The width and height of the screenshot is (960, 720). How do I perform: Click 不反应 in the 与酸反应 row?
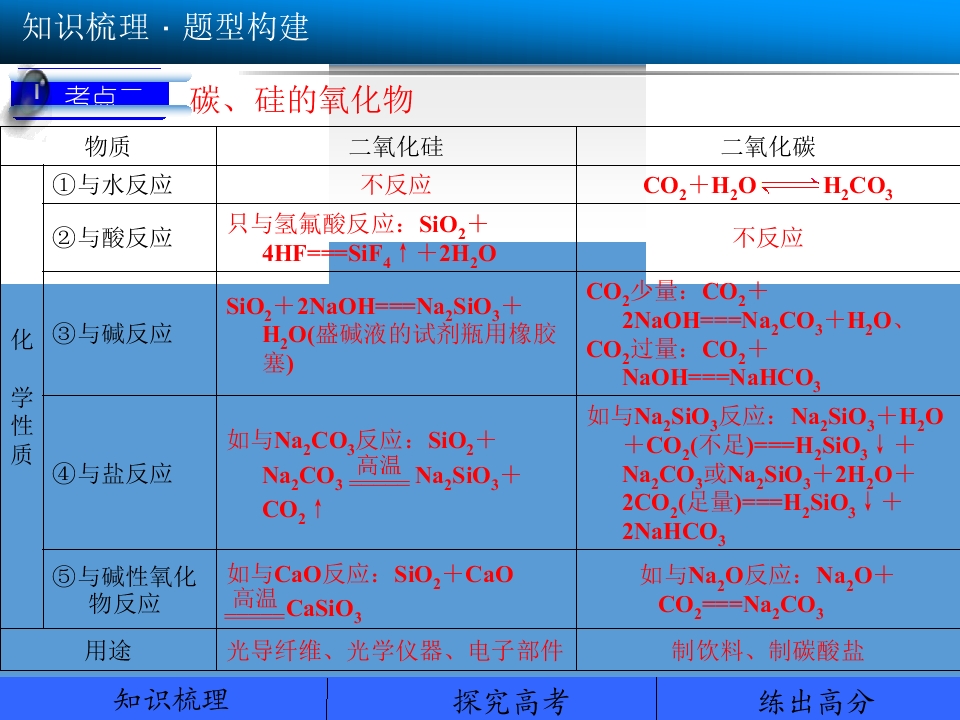tap(768, 237)
